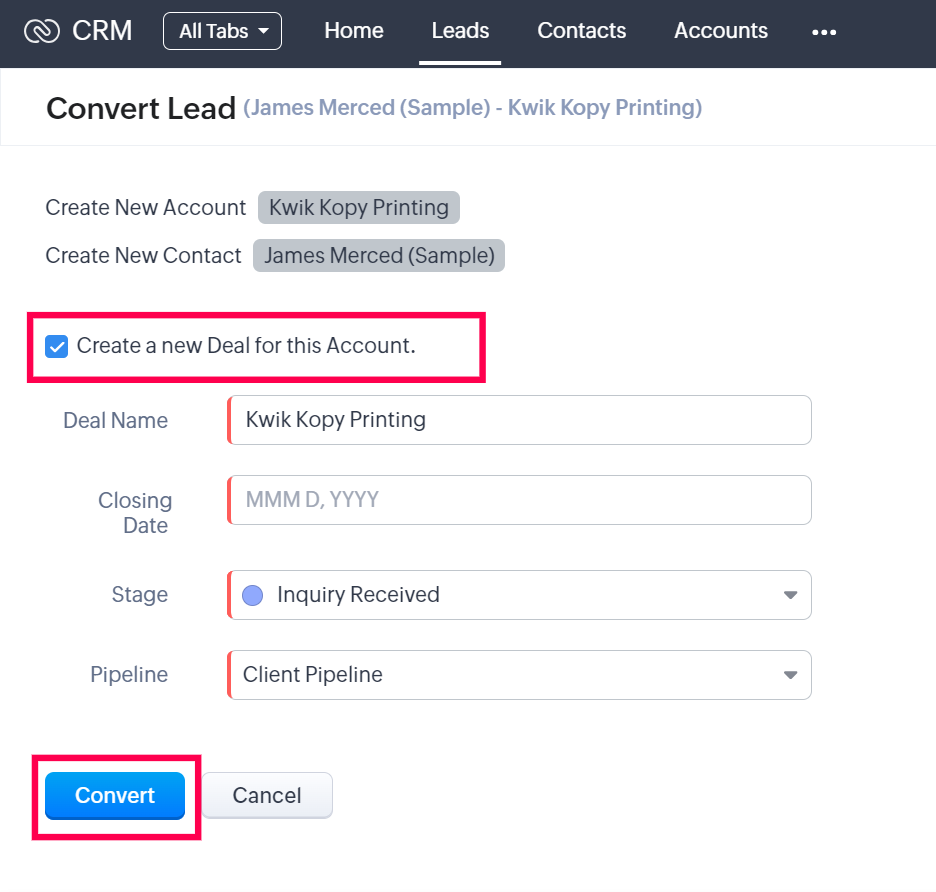Click the CRM text in header
The image size is (936, 892).
pos(102,31)
